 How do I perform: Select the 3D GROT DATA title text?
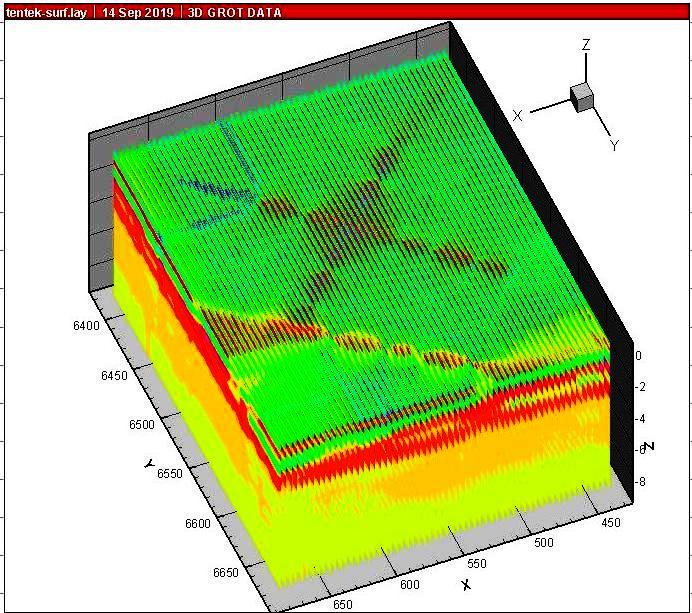coord(234,13)
